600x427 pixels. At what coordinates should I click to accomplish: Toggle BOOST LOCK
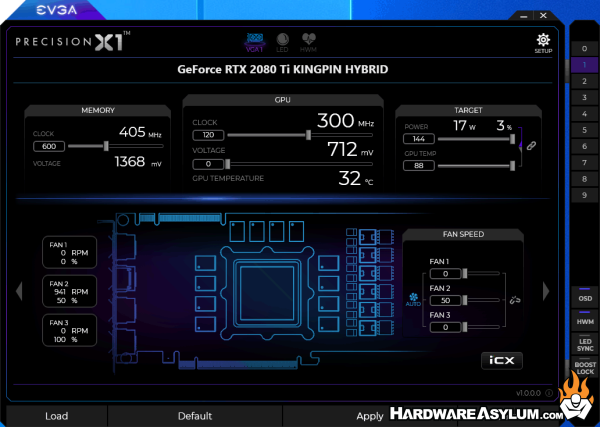tap(585, 367)
